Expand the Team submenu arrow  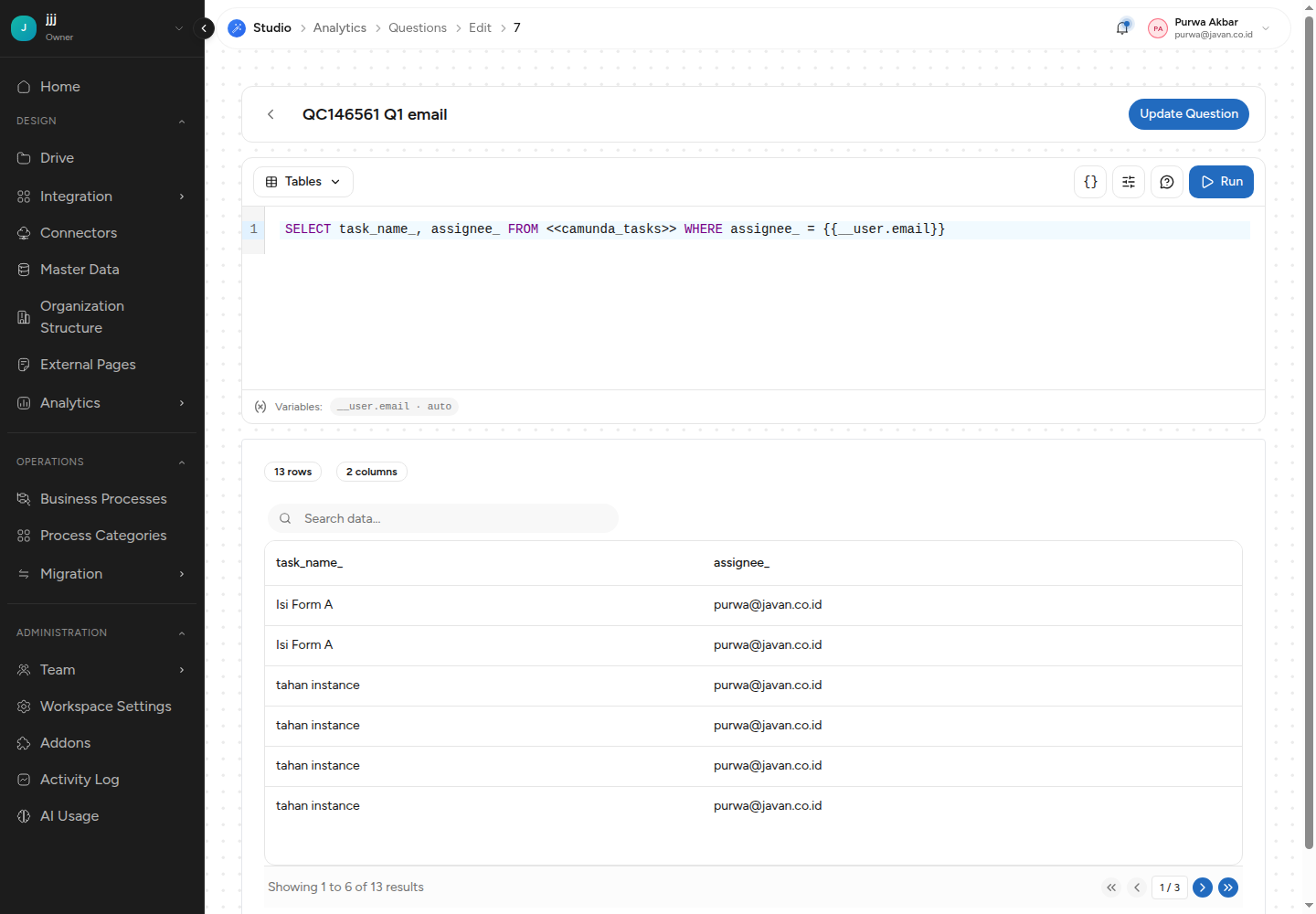(182, 670)
